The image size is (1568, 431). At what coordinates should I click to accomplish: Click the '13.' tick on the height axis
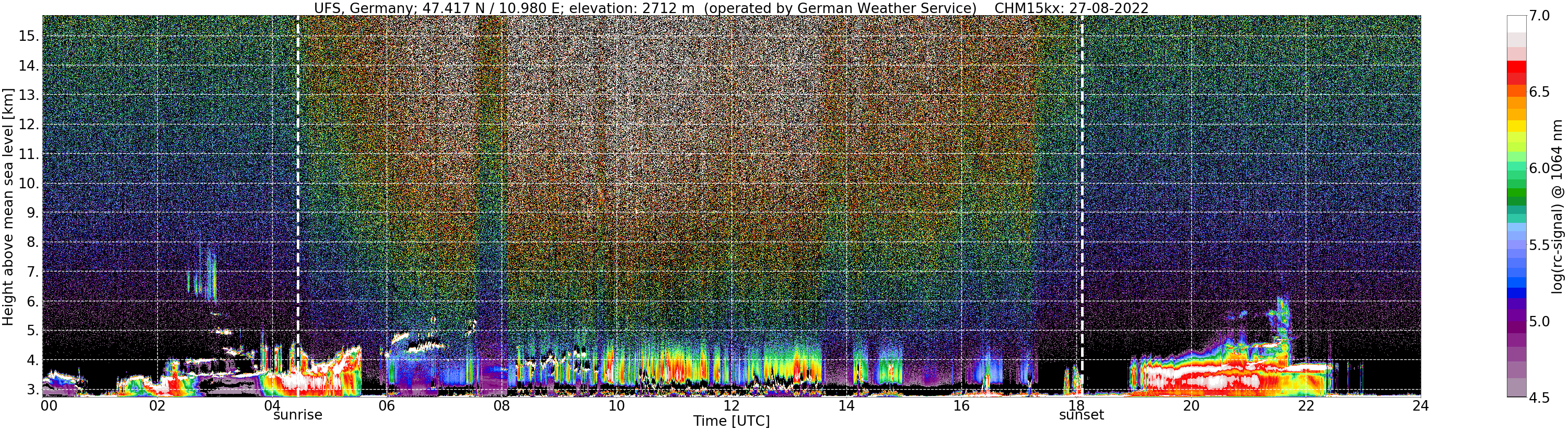click(x=29, y=95)
